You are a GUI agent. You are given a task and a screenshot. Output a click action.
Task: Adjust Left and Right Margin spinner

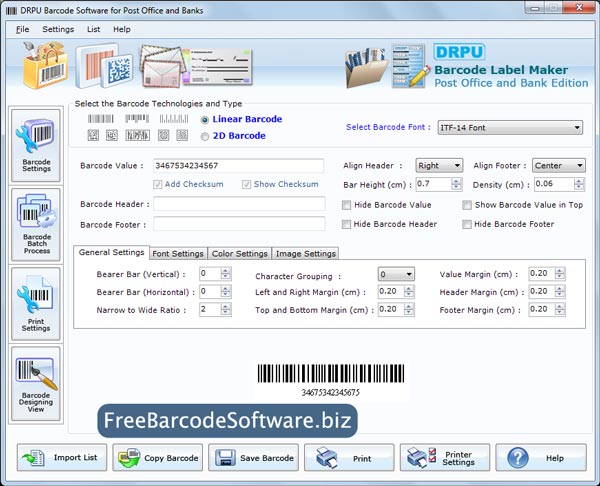pos(409,292)
